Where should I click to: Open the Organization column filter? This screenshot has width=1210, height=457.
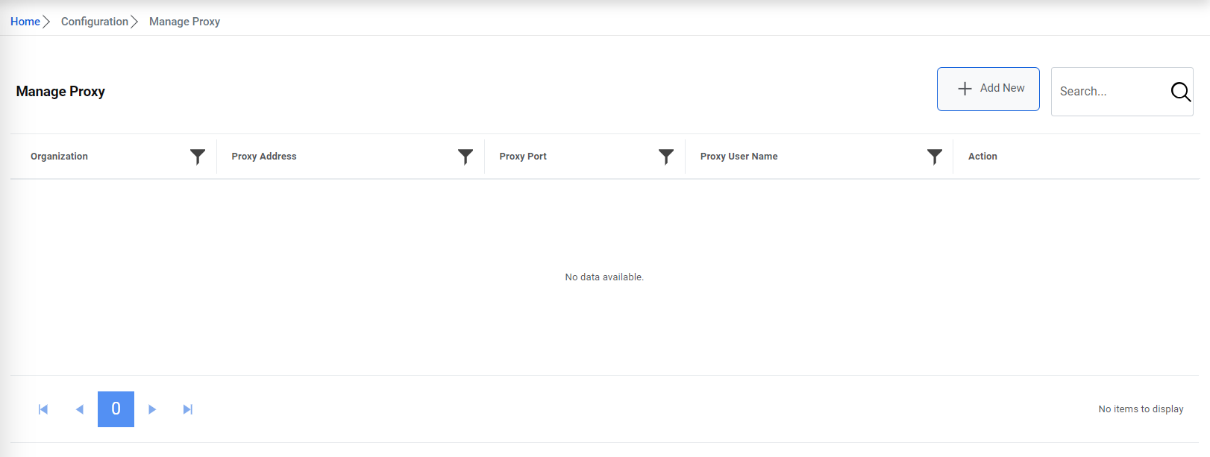pos(198,156)
